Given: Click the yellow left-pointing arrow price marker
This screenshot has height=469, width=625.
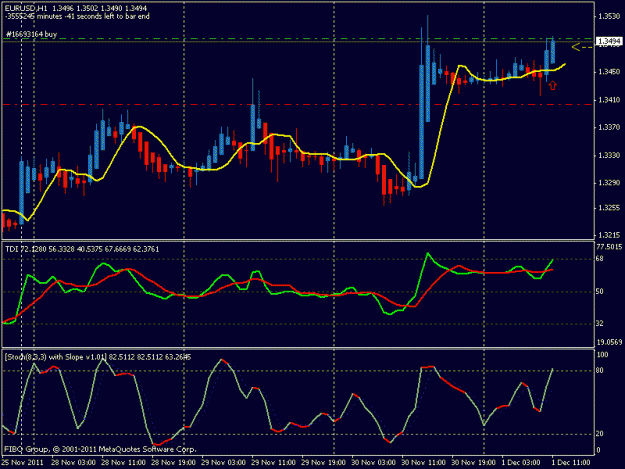Looking at the screenshot, I should 582,47.
